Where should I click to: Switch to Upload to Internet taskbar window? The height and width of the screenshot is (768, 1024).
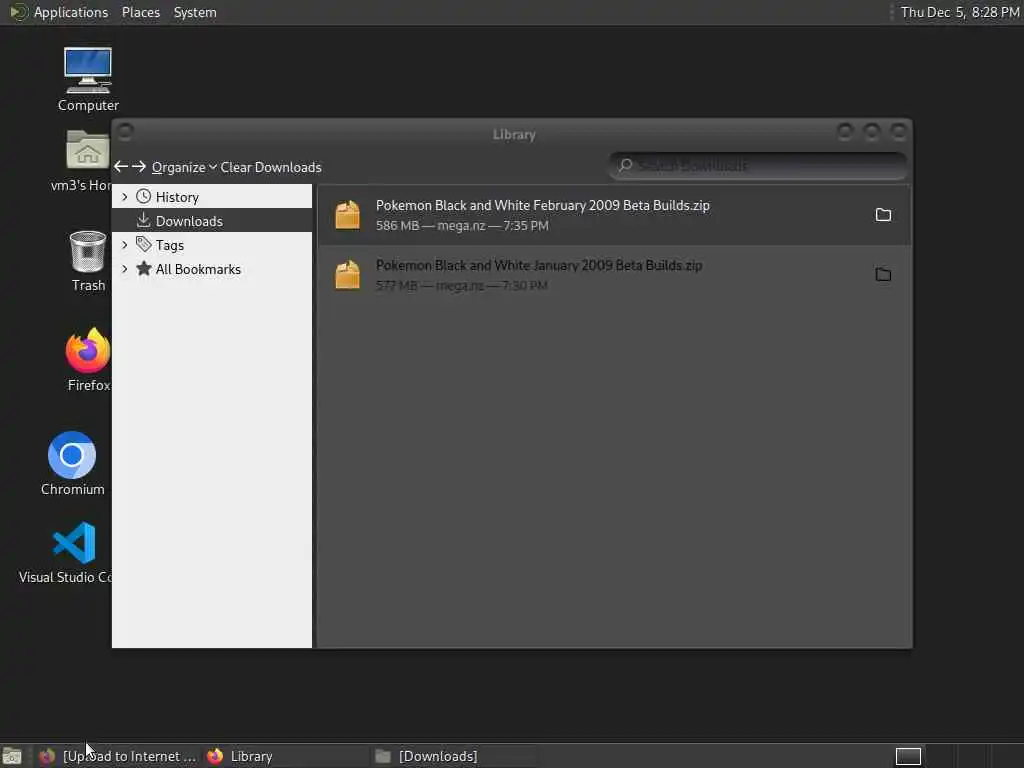[x=118, y=756]
